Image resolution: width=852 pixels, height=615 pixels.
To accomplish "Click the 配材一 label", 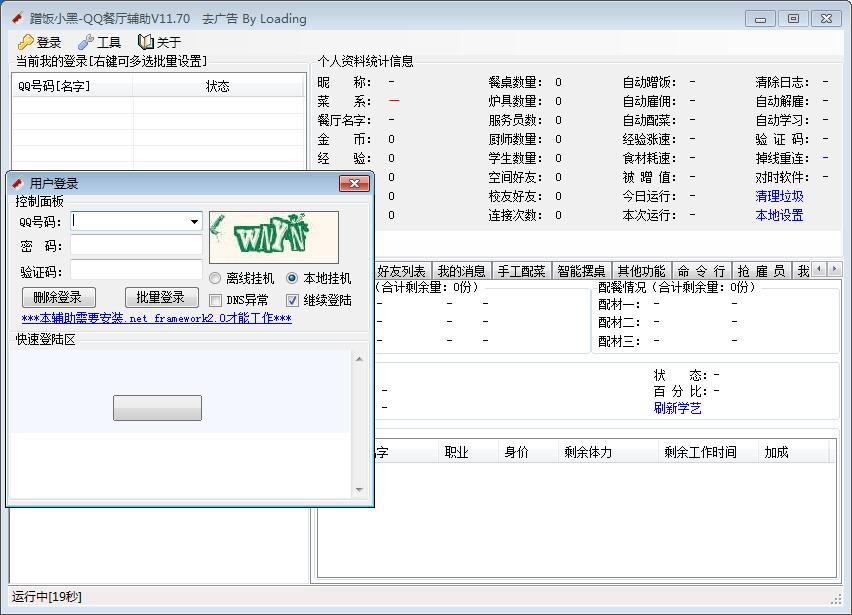I will point(619,304).
